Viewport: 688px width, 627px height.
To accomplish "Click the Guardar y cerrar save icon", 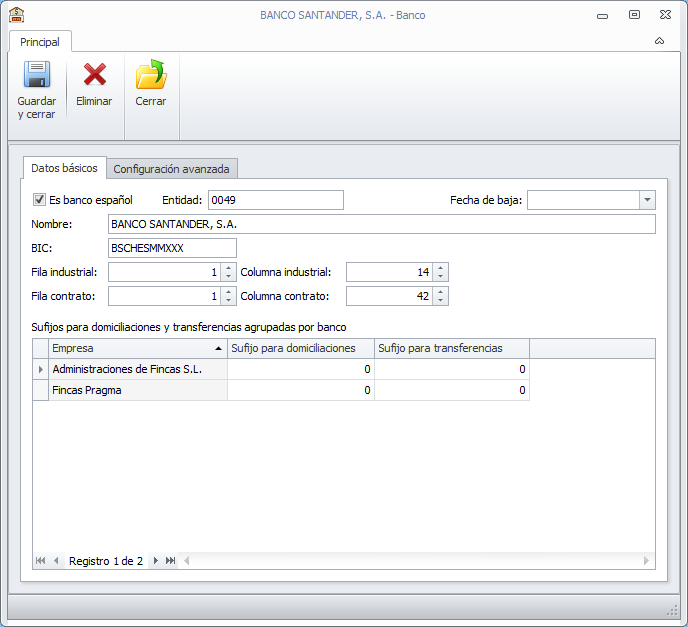I will [36, 76].
